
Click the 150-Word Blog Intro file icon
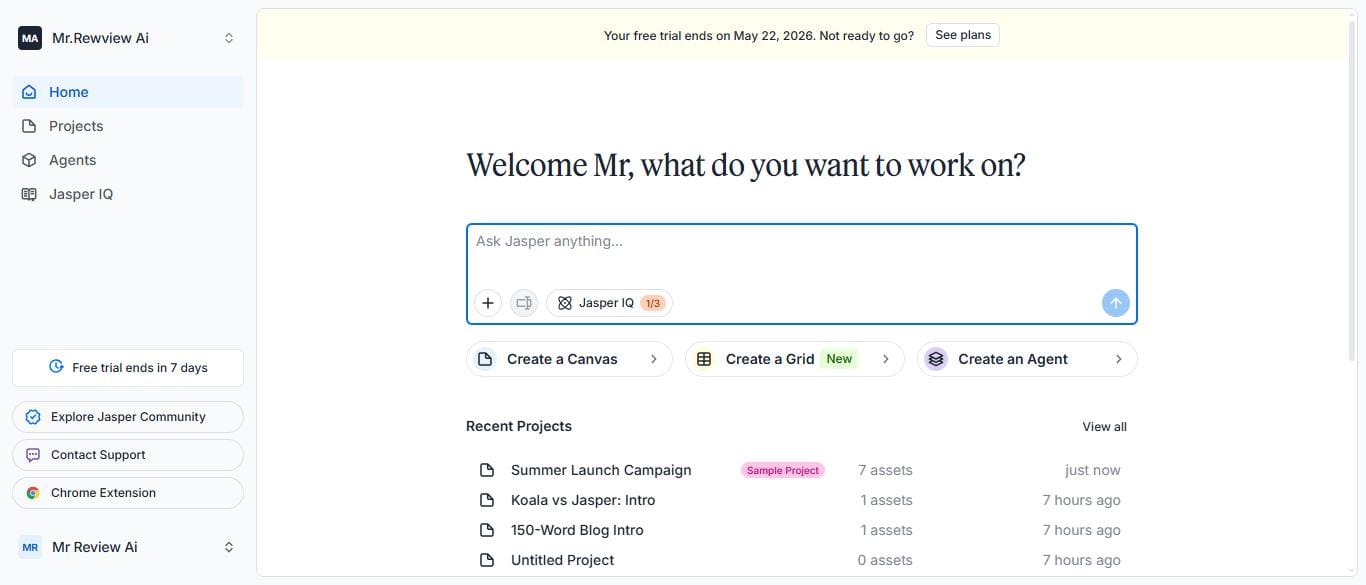point(487,530)
